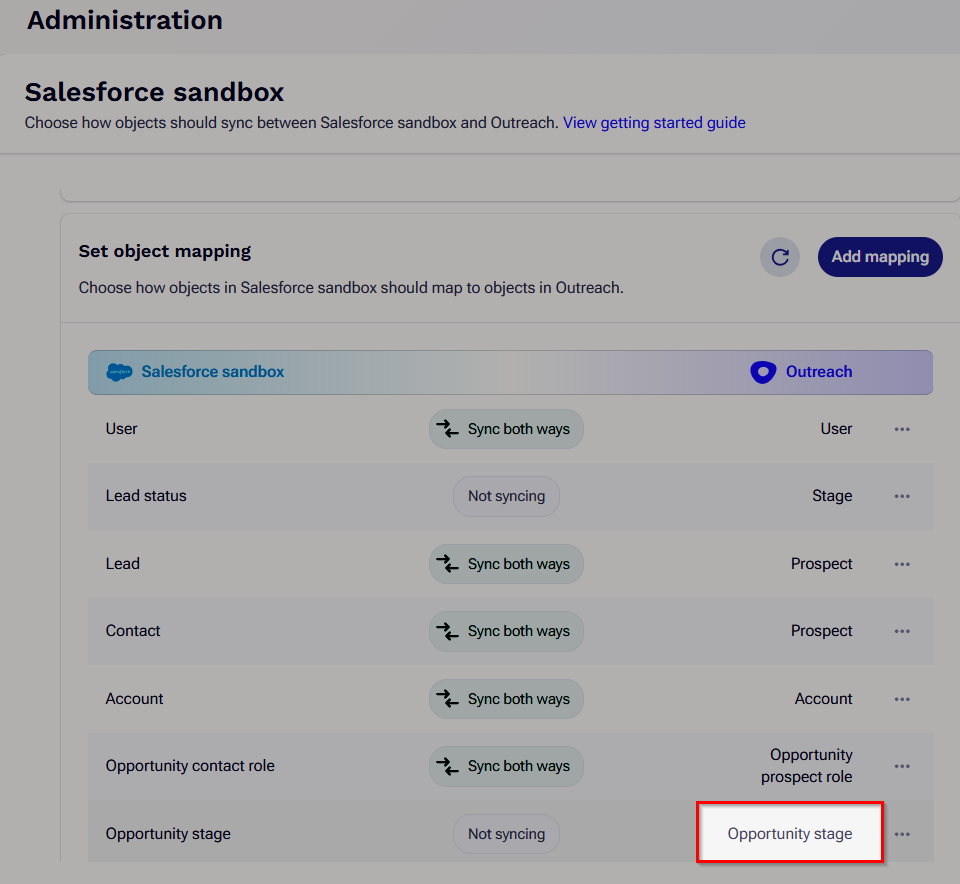Click the Salesforce sandbox page heading
Viewport: 960px width, 884px height.
pyautogui.click(x=154, y=92)
